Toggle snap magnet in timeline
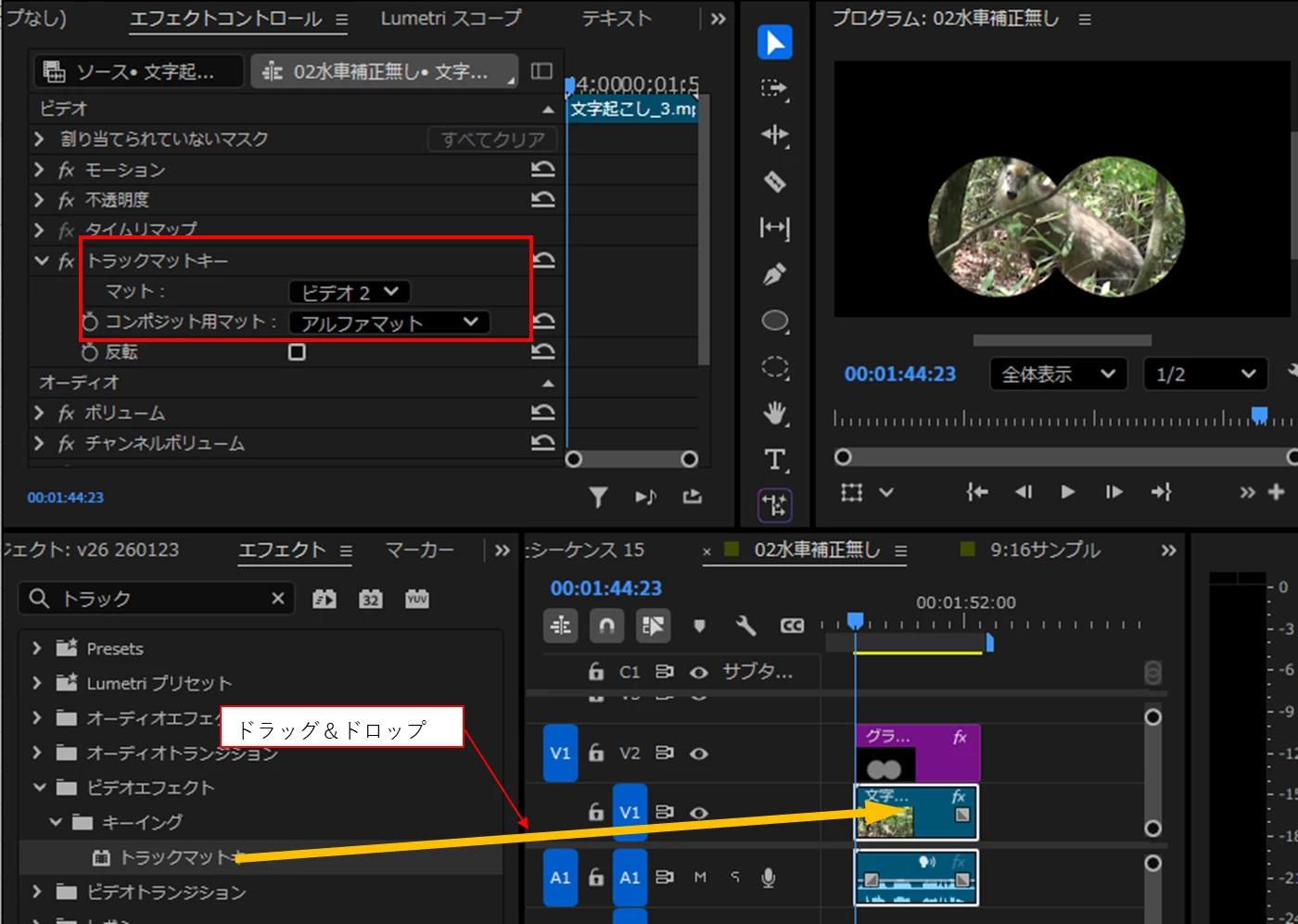Image resolution: width=1298 pixels, height=924 pixels. [606, 626]
